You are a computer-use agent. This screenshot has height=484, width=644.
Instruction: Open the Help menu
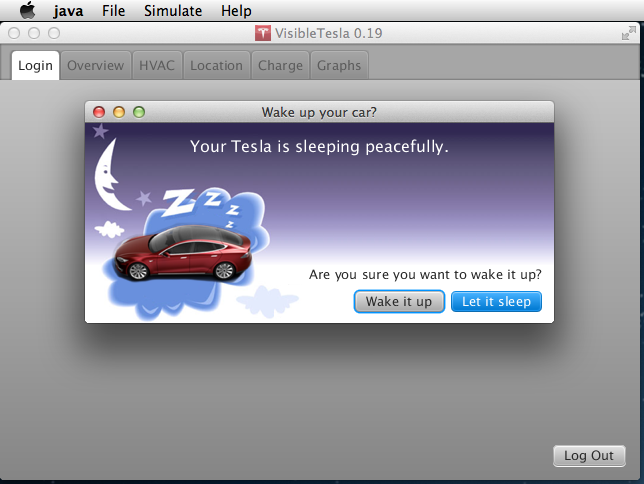[236, 11]
